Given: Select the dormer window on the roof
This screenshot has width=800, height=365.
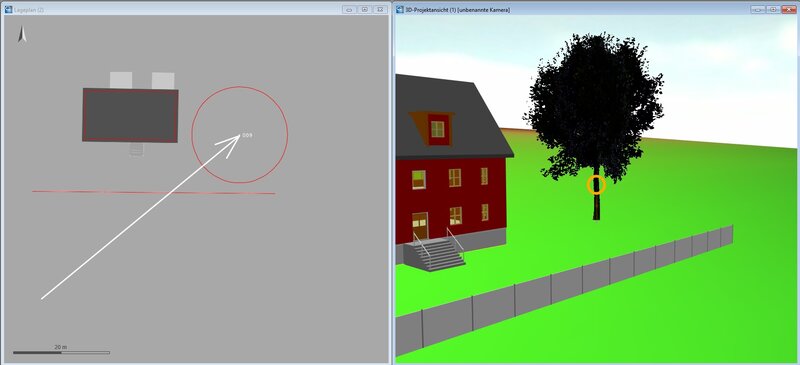Looking at the screenshot, I should 437,129.
